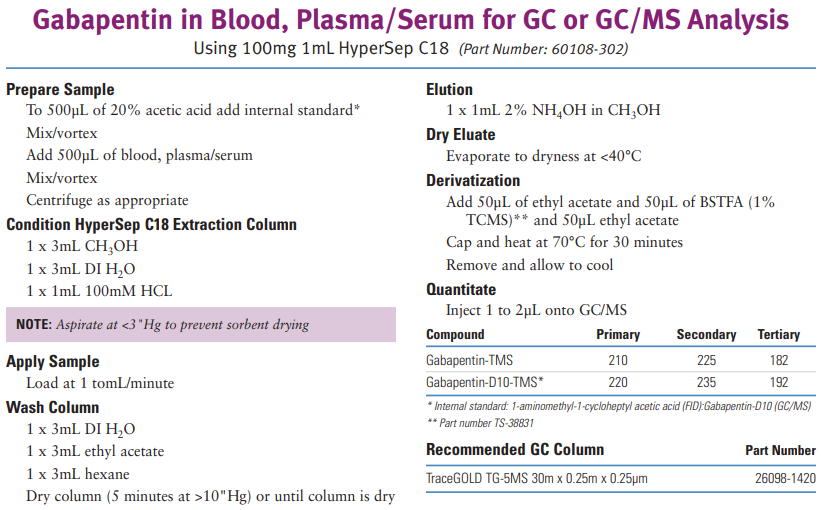This screenshot has height=510, width=821.
Task: Select the Tertiary column header
Action: click(x=779, y=335)
